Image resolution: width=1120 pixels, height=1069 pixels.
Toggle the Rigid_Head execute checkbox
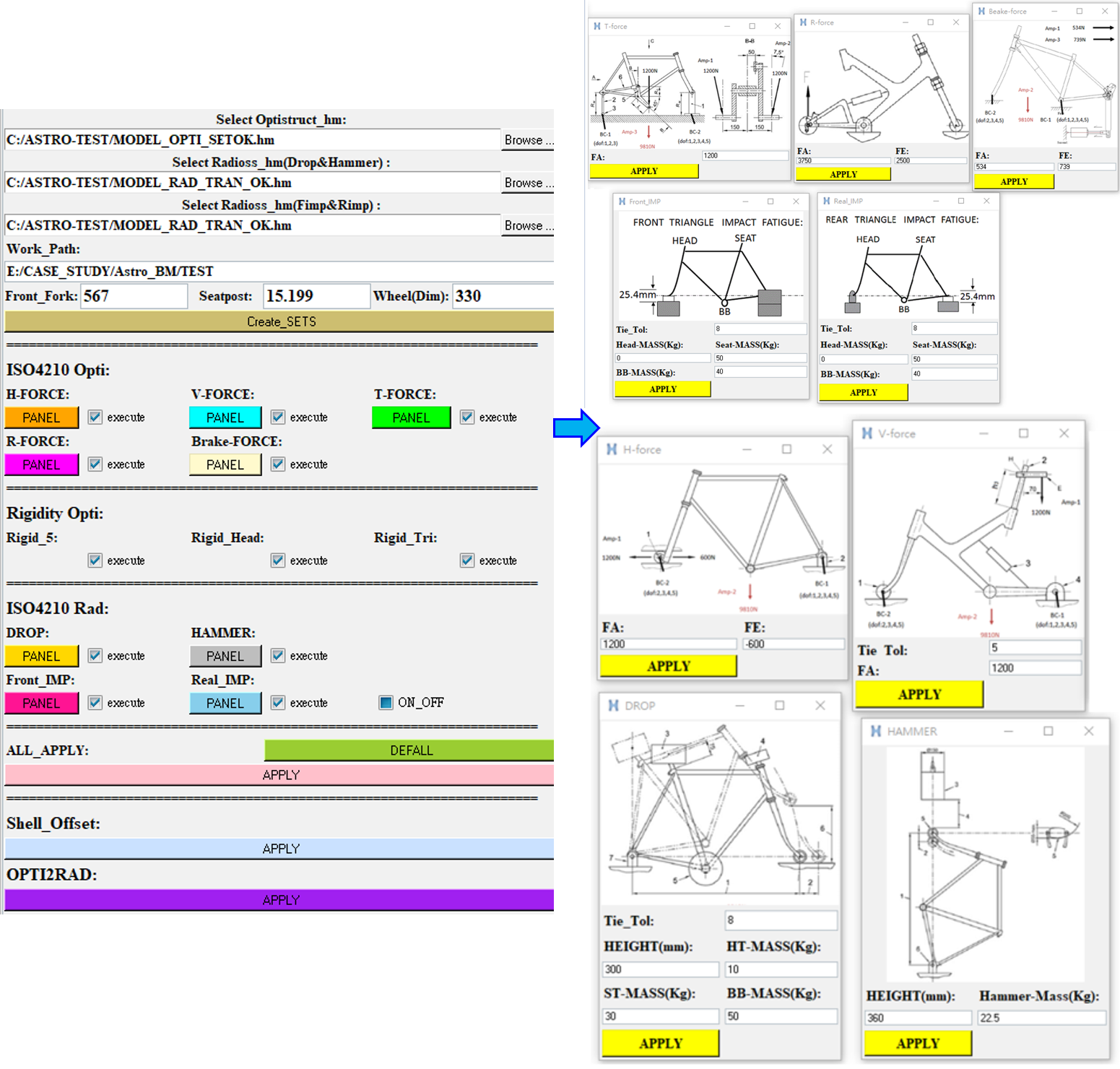coord(278,561)
